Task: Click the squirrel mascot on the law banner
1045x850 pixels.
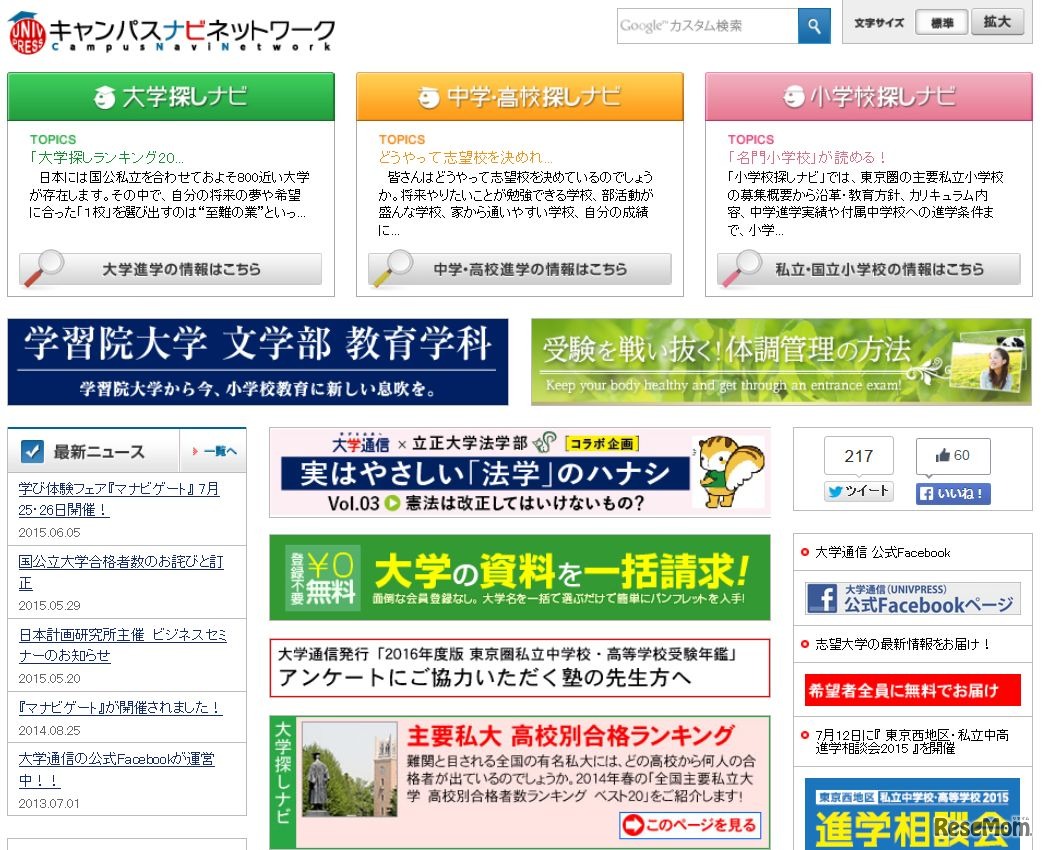Action: (x=728, y=470)
